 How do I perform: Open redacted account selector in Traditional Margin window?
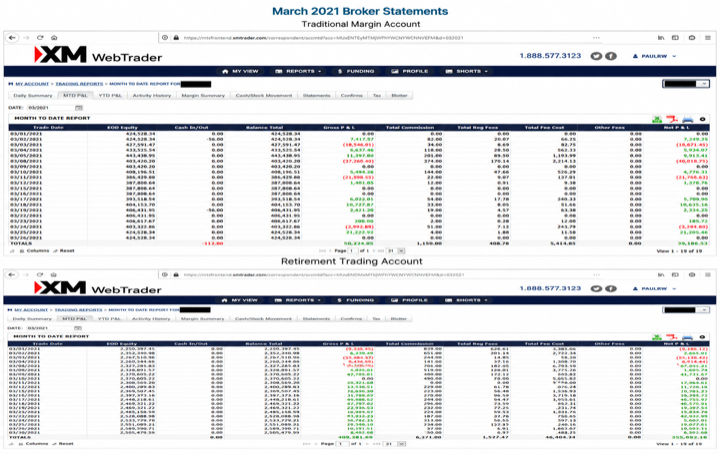tap(686, 84)
